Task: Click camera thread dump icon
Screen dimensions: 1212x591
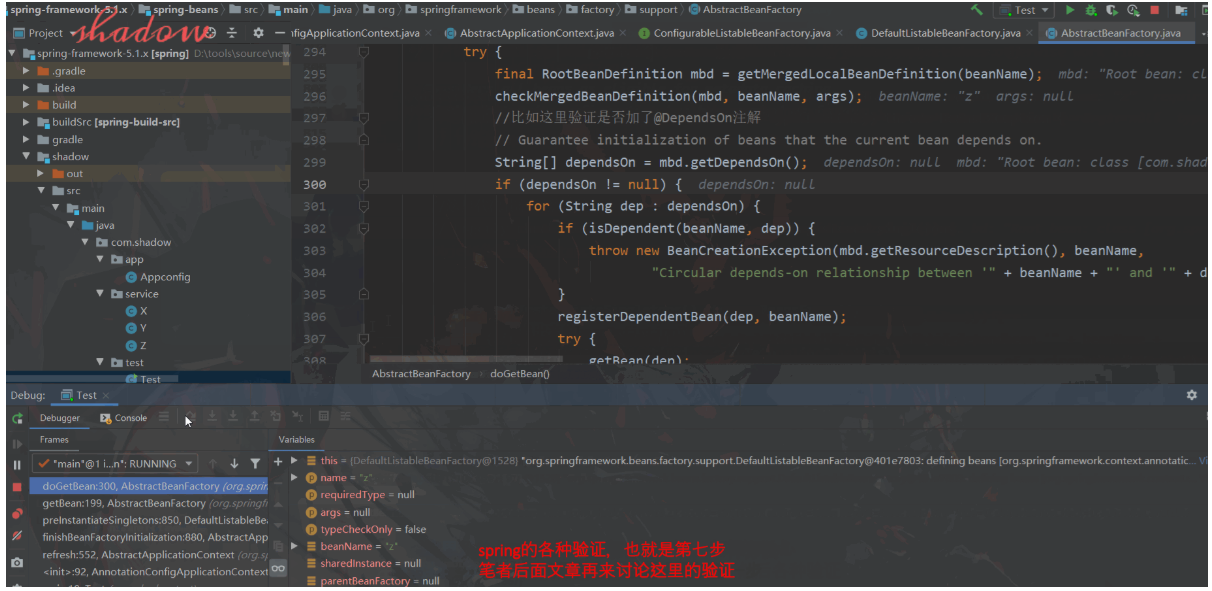Action: 17,563
